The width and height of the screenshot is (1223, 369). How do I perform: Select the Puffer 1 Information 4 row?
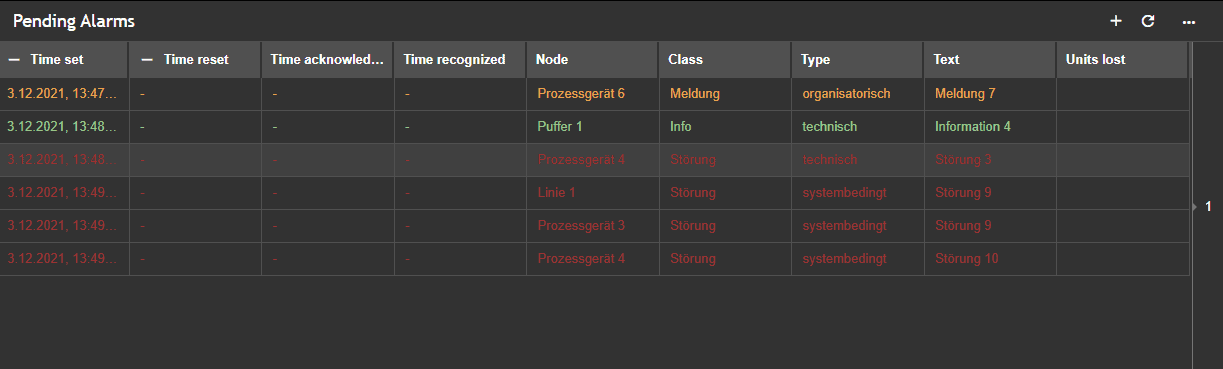[x=594, y=127]
